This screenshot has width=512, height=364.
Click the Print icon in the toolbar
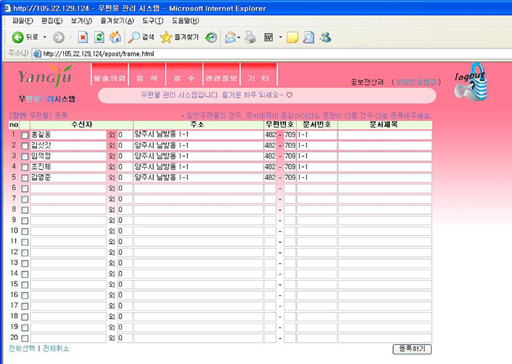pyautogui.click(x=250, y=37)
